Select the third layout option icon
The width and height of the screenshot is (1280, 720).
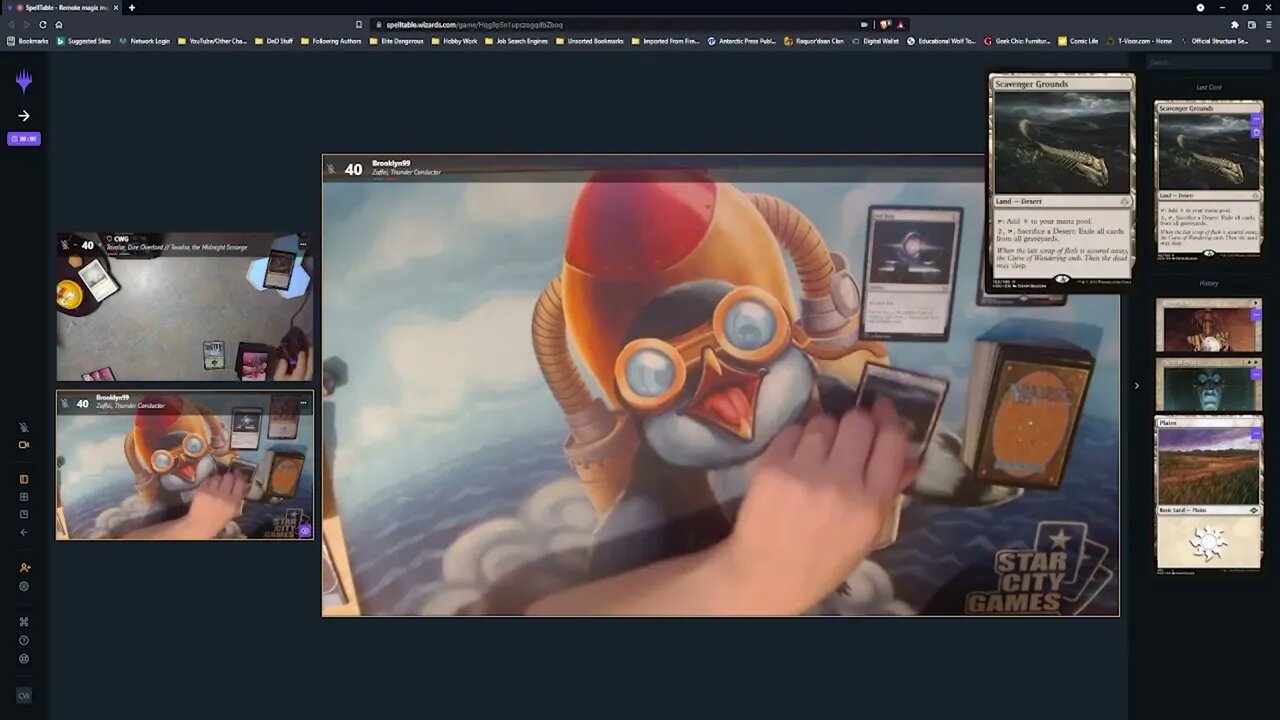click(x=24, y=514)
